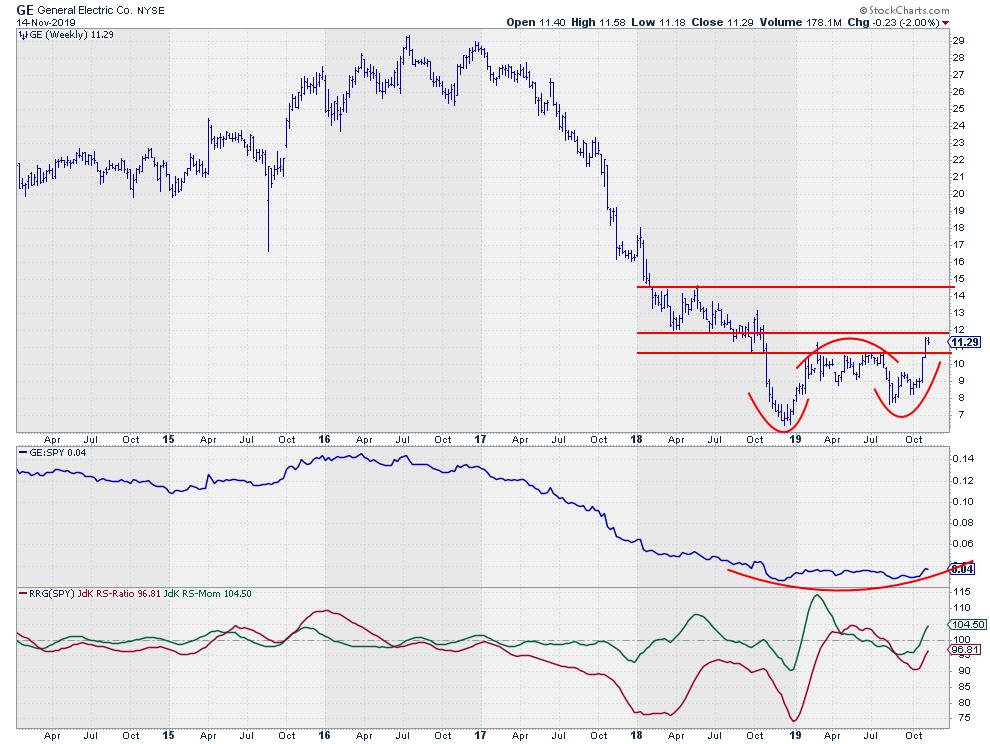Click the 110 RRG axis label
Image resolution: width=990 pixels, height=744 pixels.
(x=962, y=608)
